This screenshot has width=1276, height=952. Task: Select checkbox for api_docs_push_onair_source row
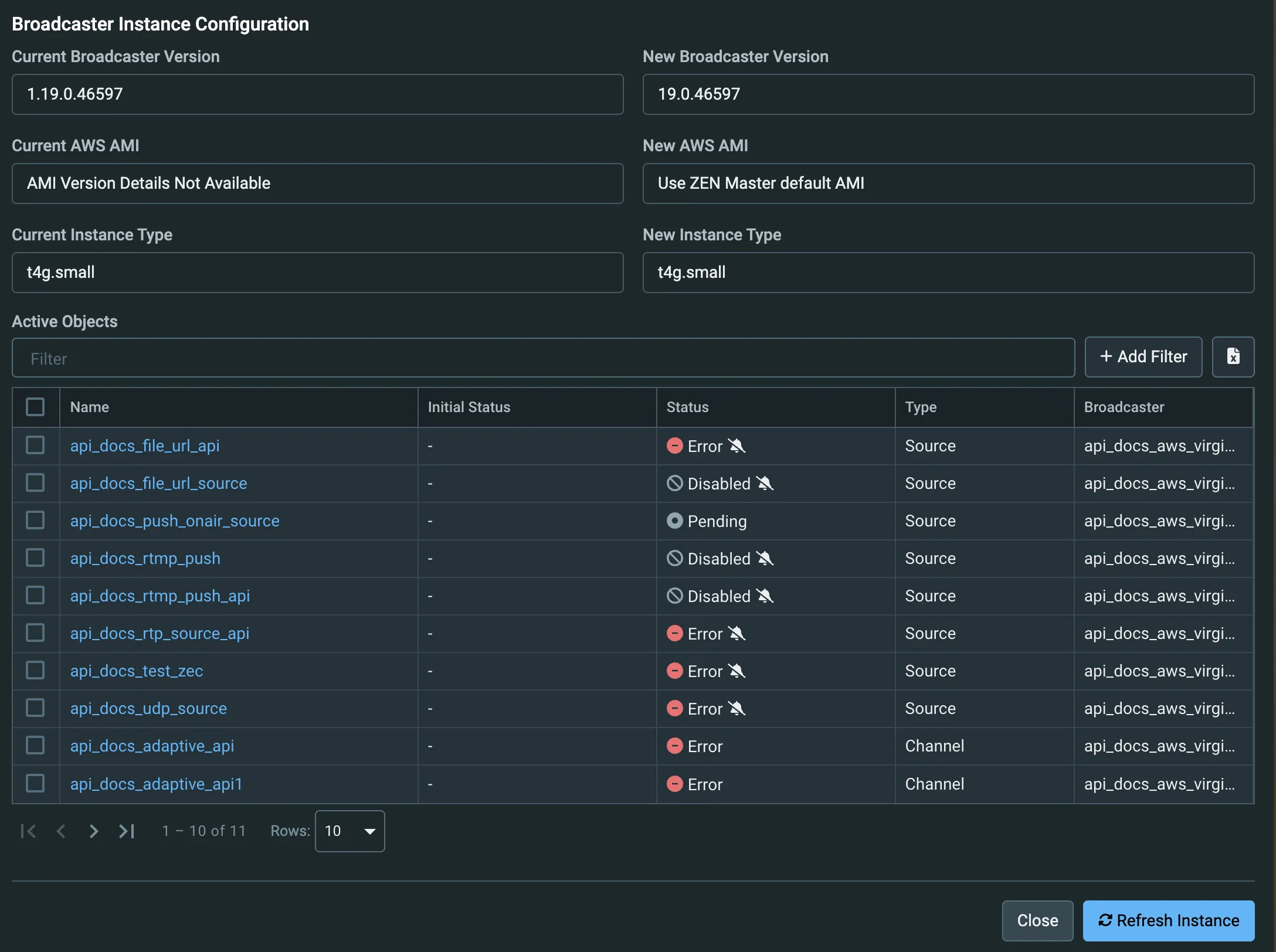[x=35, y=520]
